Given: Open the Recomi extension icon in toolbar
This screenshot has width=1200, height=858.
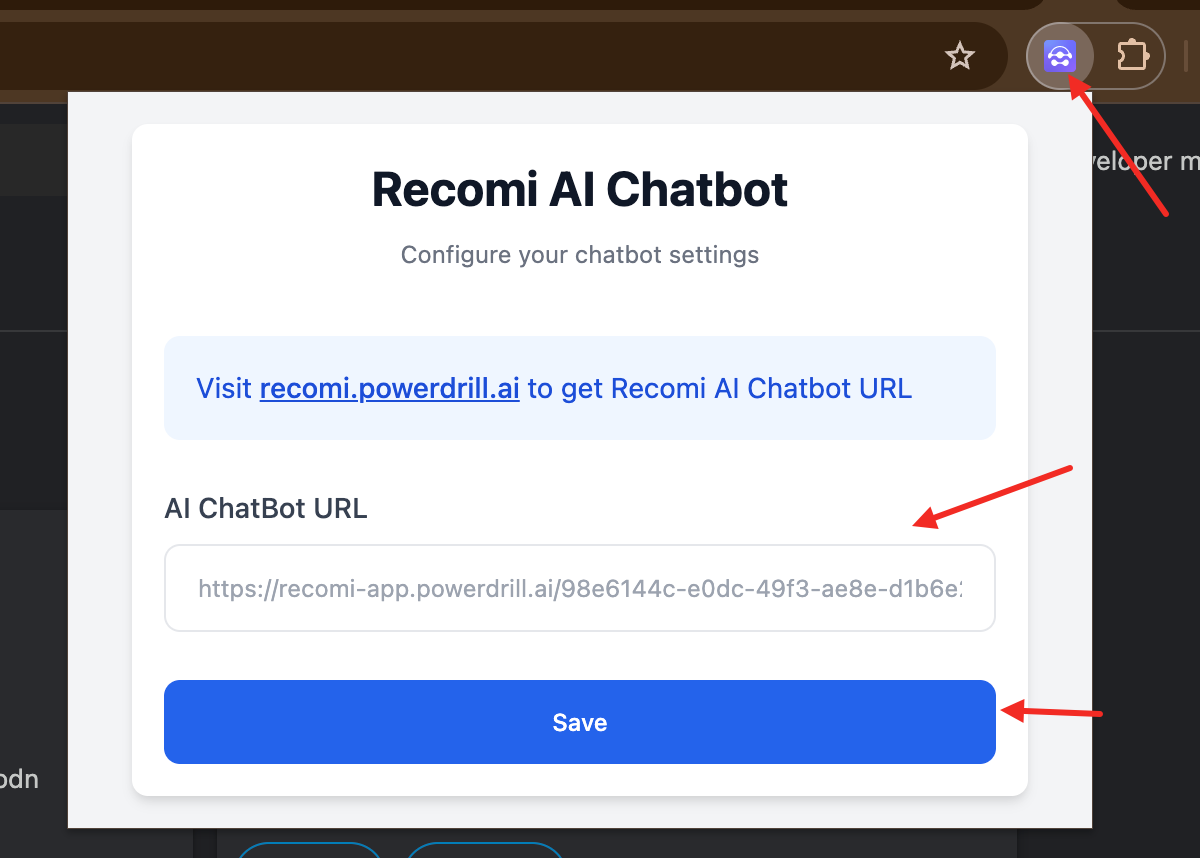Looking at the screenshot, I should (x=1059, y=56).
